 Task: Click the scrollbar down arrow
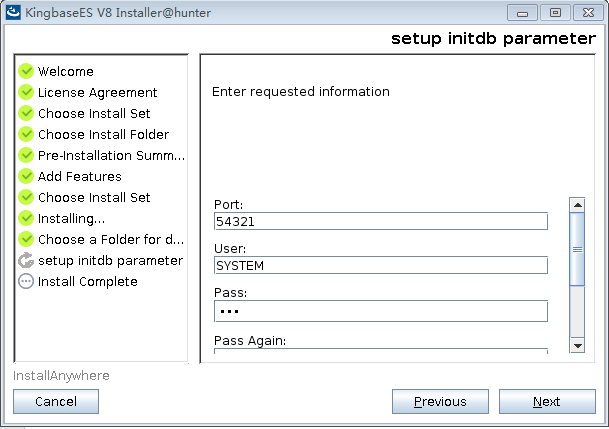576,345
